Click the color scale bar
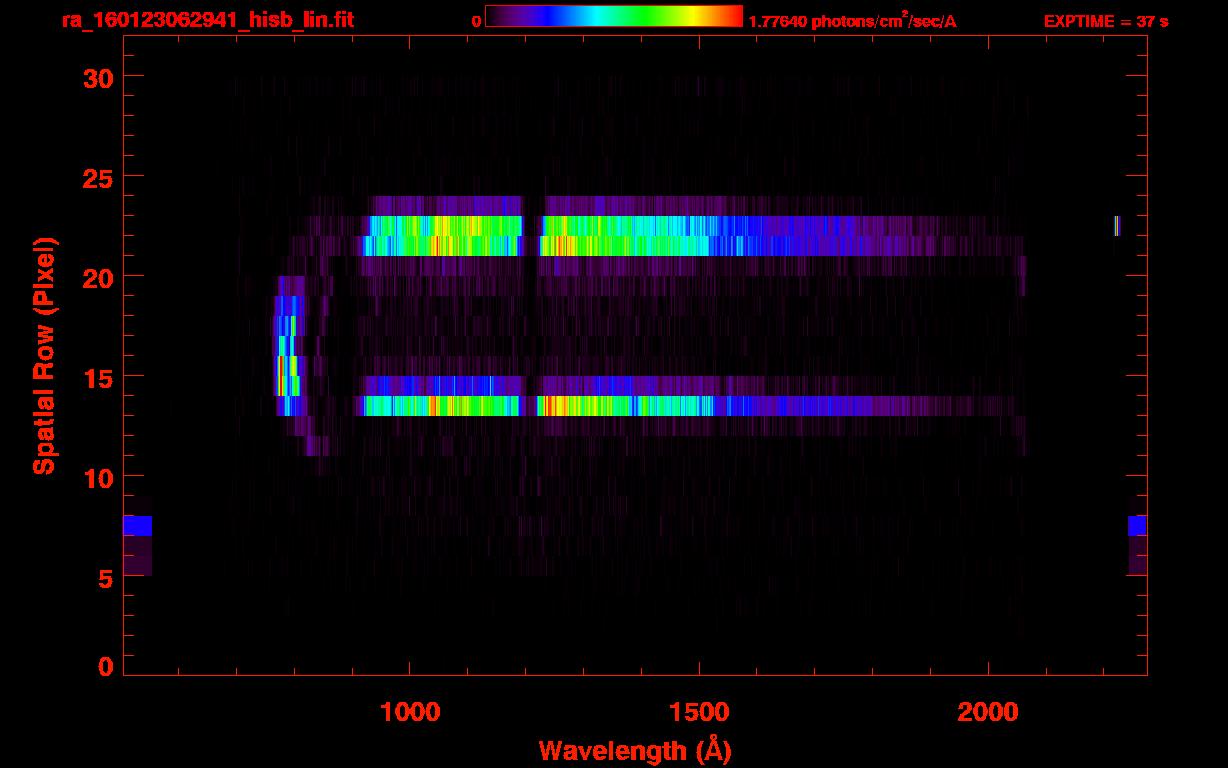1228x768 pixels. (613, 17)
